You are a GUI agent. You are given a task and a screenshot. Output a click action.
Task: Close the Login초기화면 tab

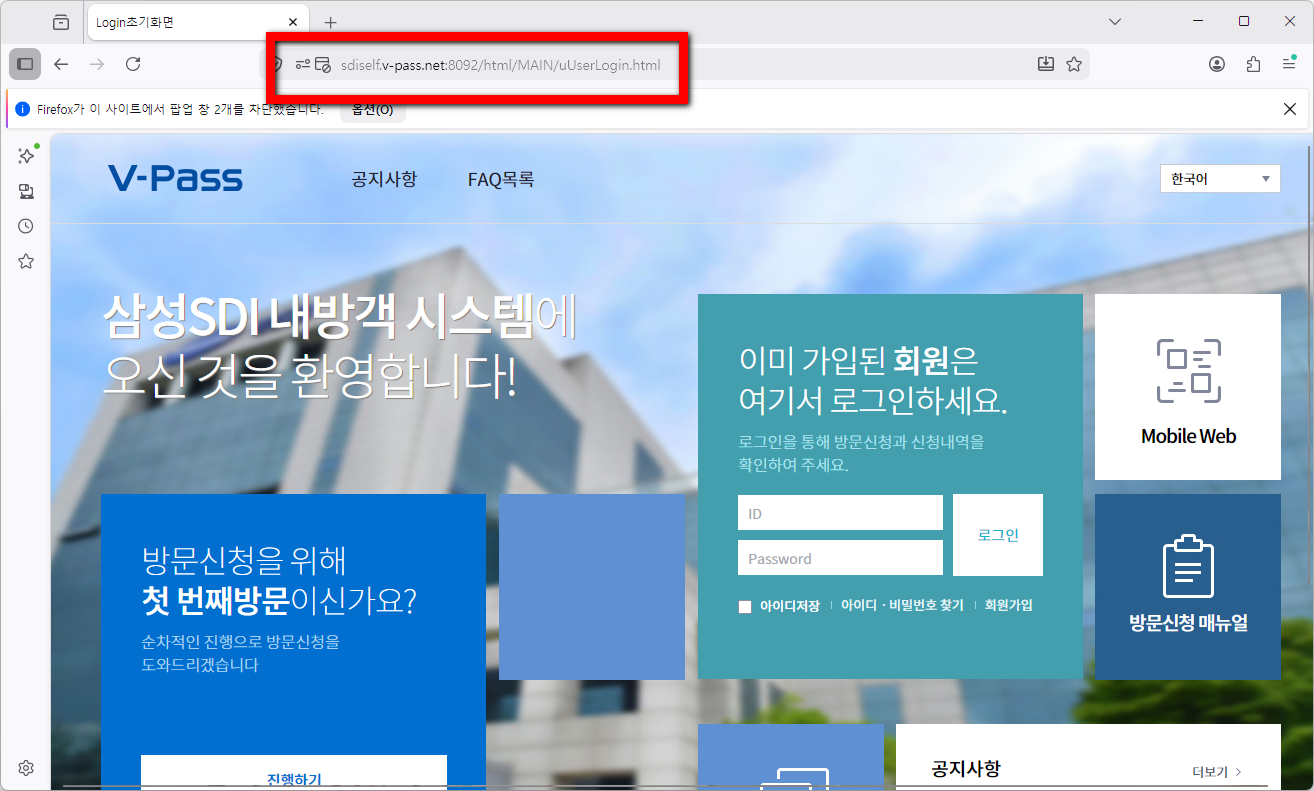[x=293, y=22]
